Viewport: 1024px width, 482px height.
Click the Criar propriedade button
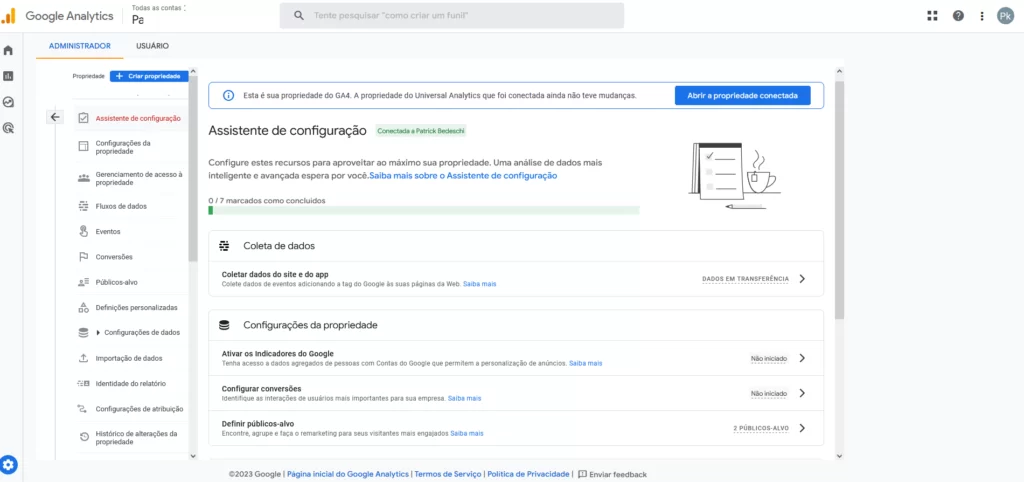point(149,76)
